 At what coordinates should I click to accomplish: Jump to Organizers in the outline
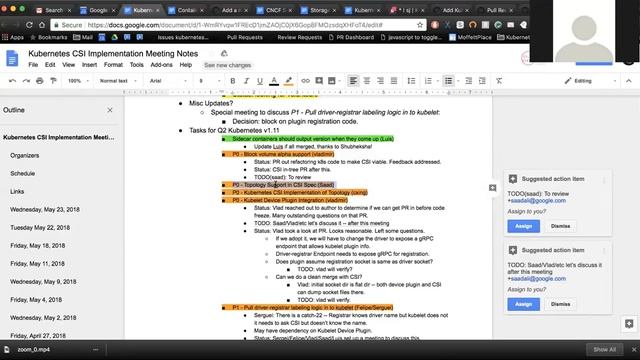coord(25,156)
